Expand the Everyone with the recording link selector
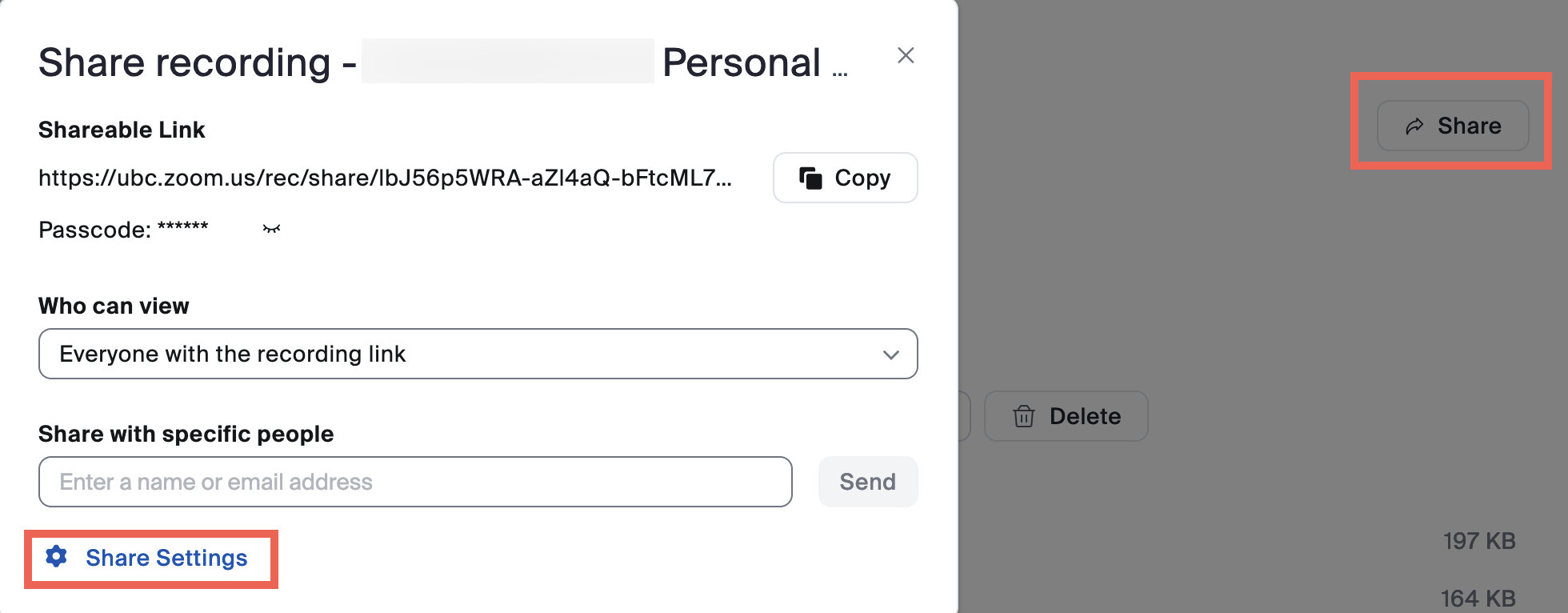The image size is (1568, 613). (477, 354)
